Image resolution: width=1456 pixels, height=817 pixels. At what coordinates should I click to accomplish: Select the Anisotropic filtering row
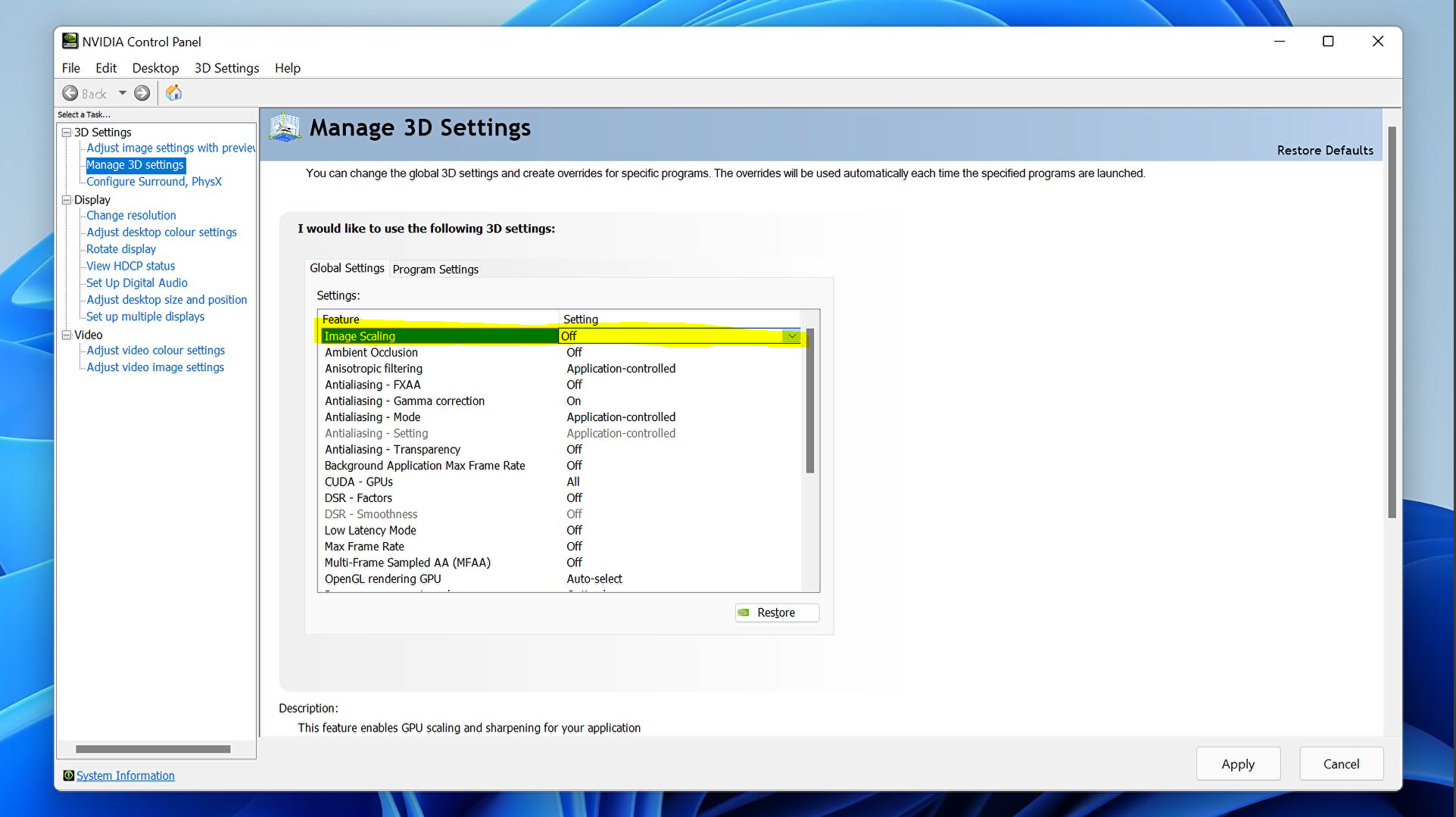point(560,369)
